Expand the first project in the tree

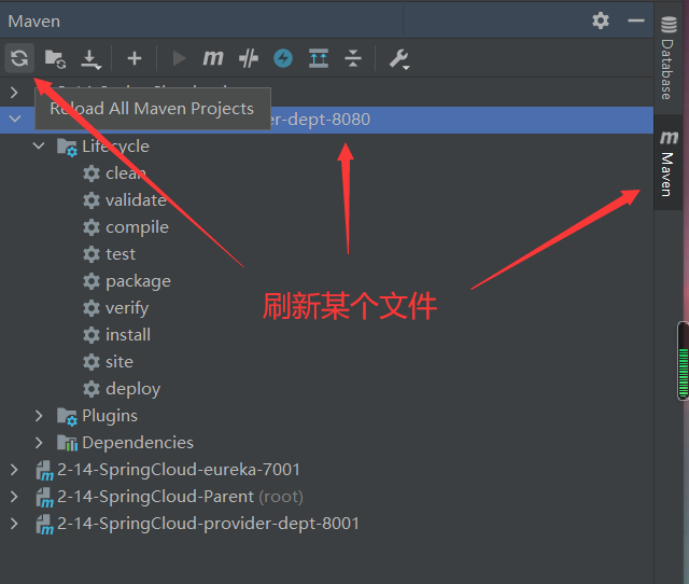click(14, 92)
